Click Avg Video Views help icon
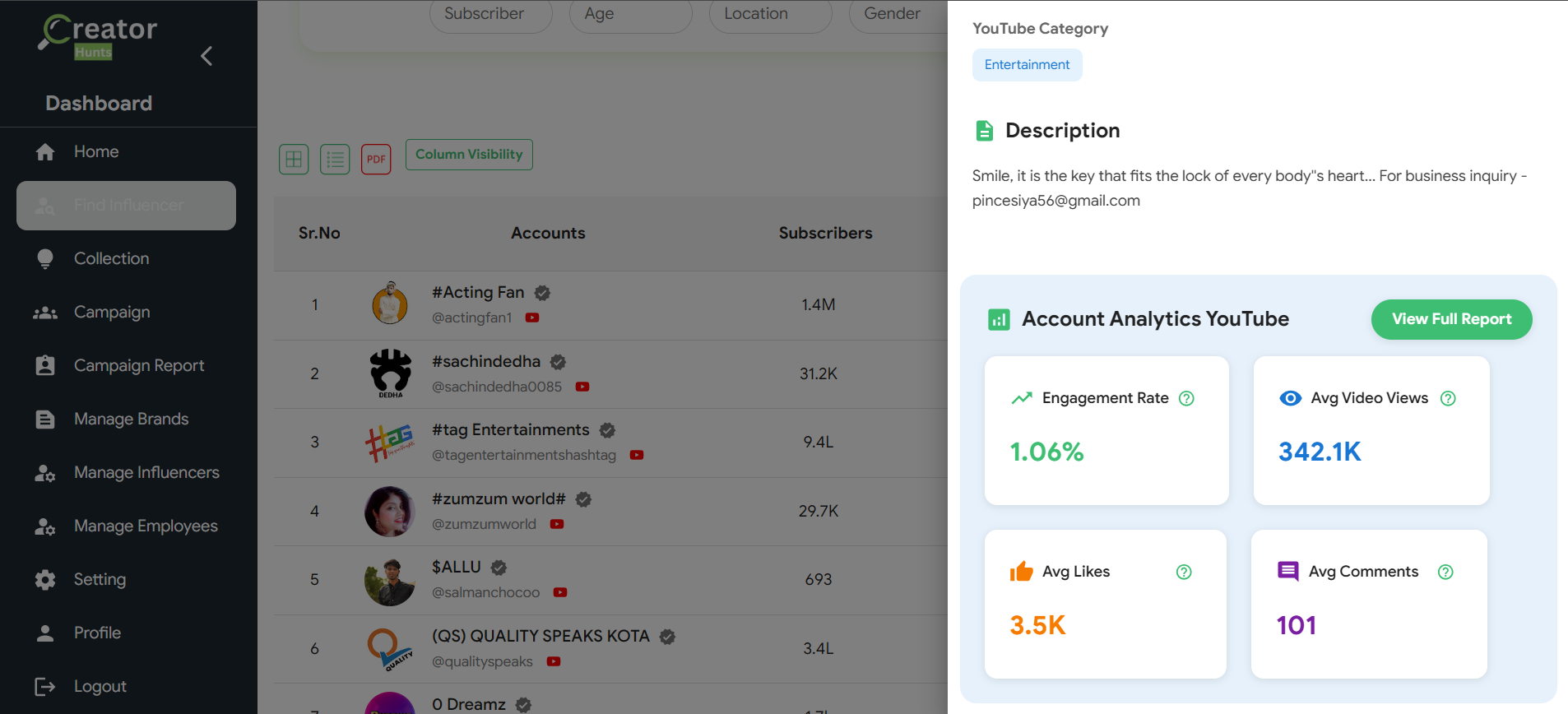 pos(1448,398)
